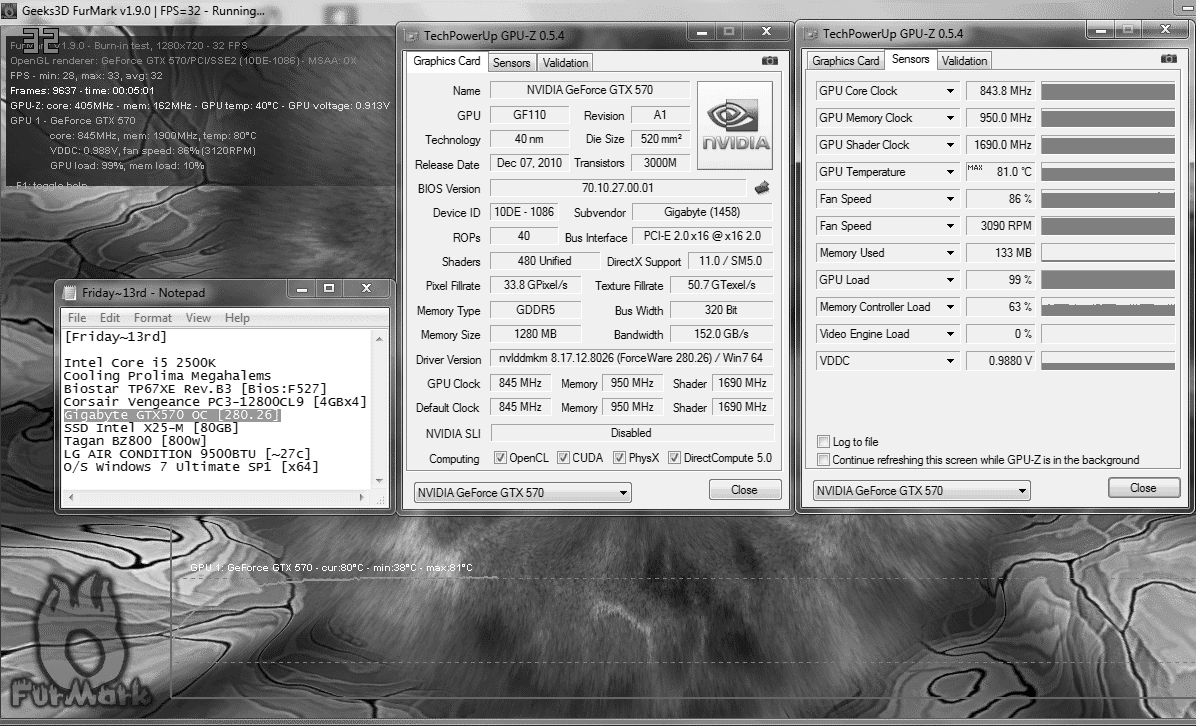Screen dimensions: 1196x726
Task: Enable the Log to file checkbox
Action: click(x=823, y=442)
